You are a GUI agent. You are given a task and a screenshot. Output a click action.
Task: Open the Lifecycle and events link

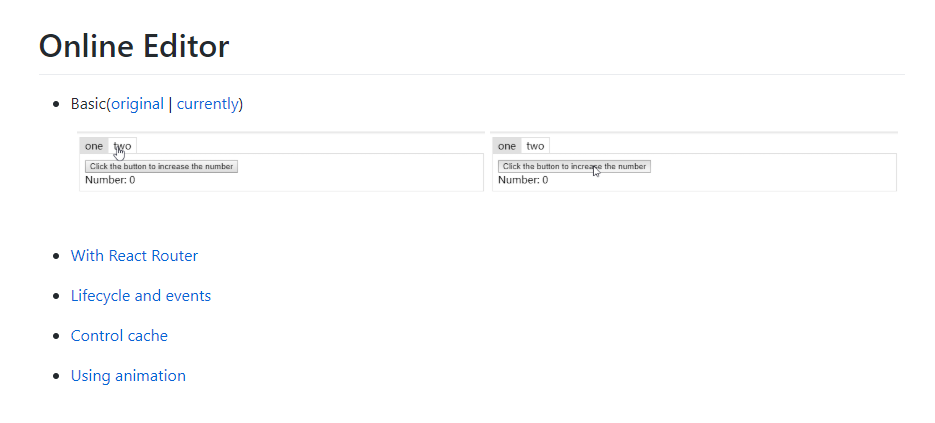click(141, 295)
